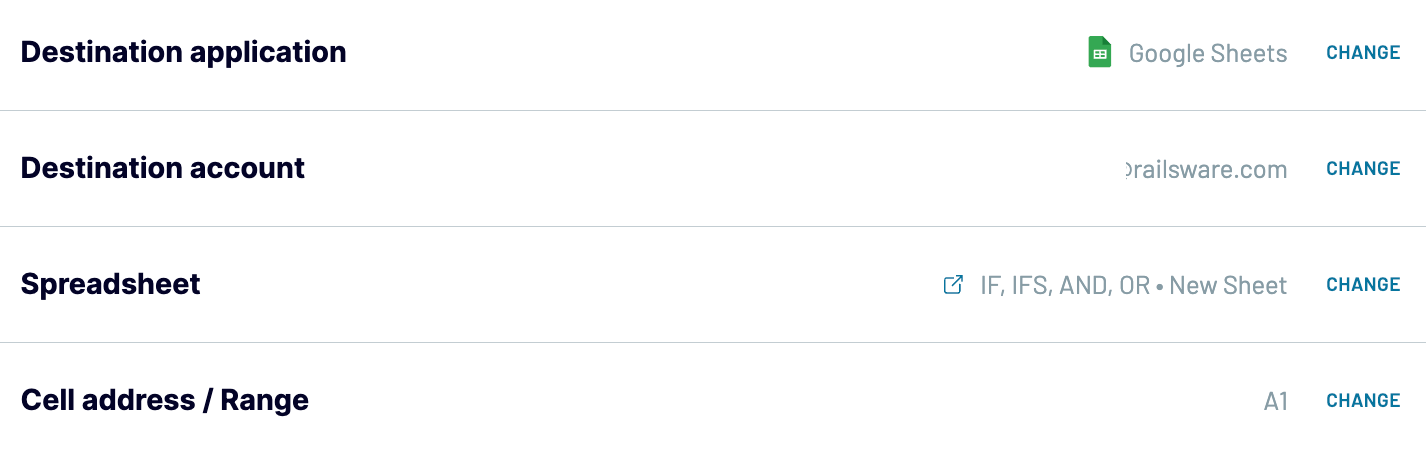Change the destination application

click(x=1362, y=53)
